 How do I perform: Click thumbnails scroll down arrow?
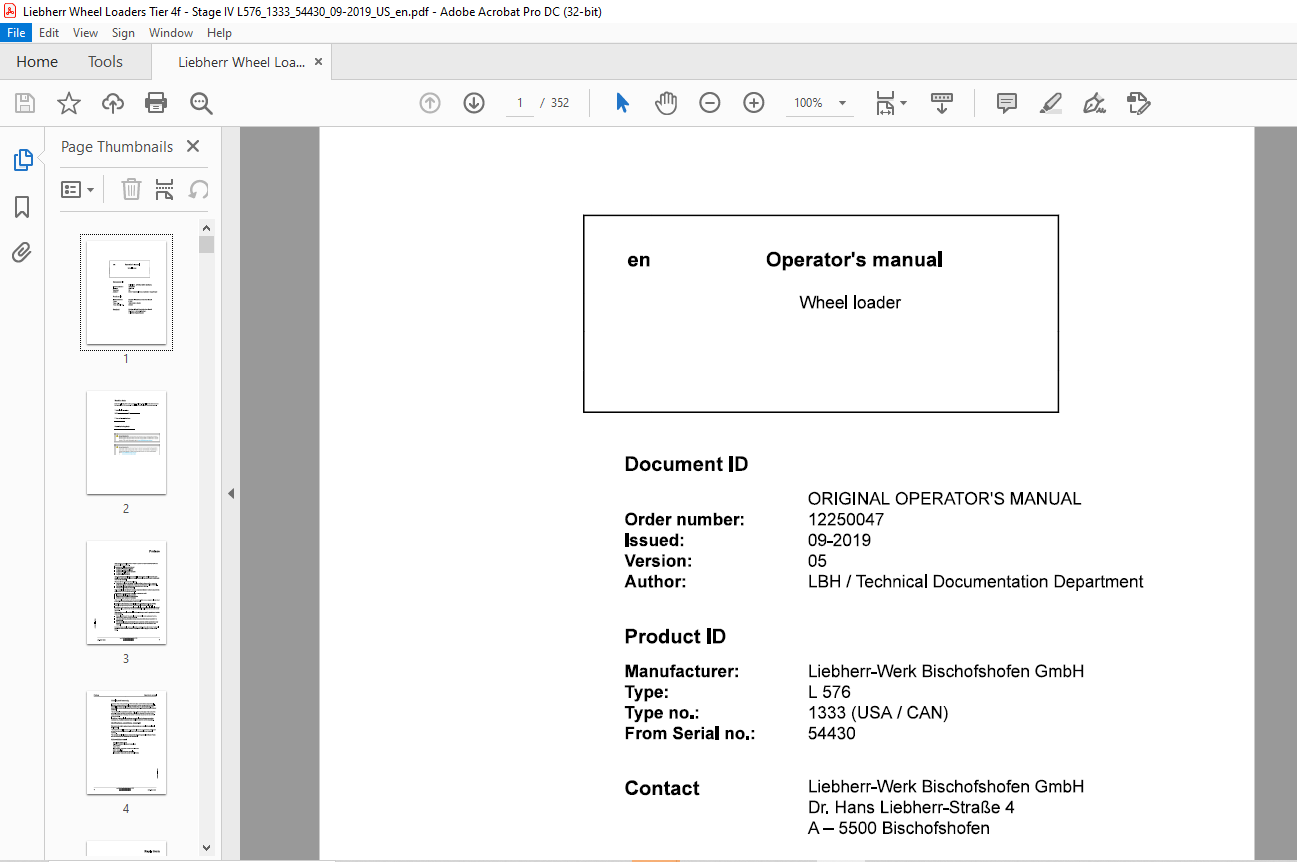pos(206,847)
